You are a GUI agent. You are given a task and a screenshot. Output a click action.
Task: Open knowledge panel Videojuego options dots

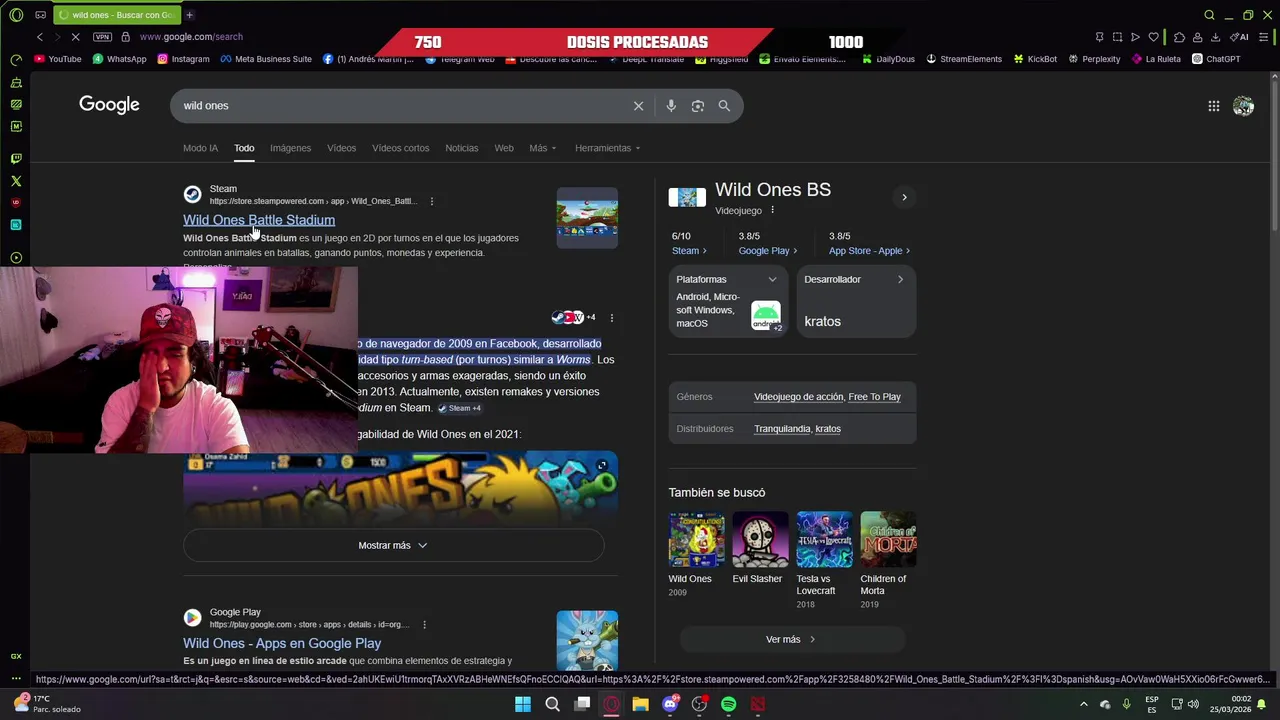coord(772,211)
